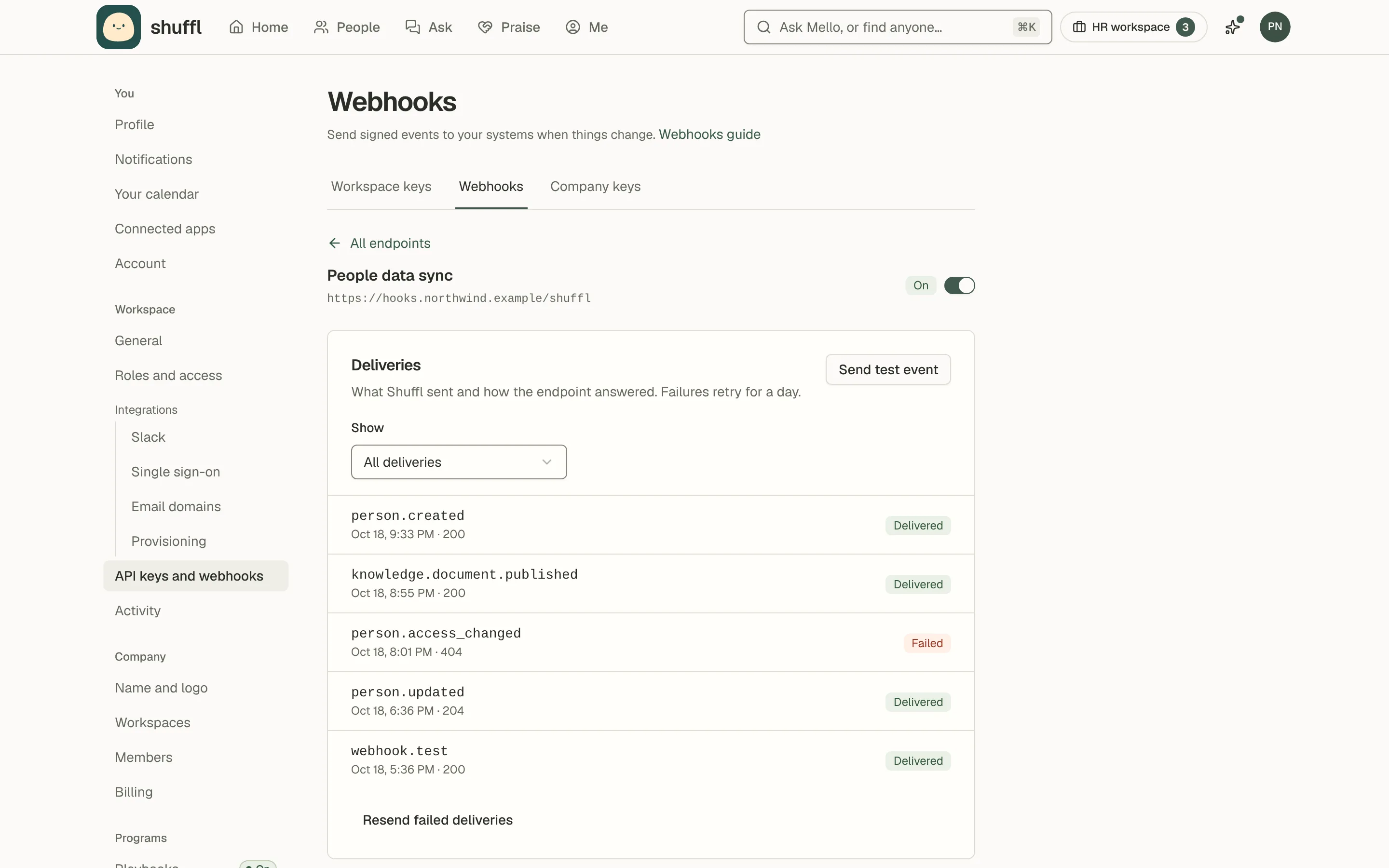This screenshot has width=1389, height=868.
Task: Open the Webhooks guide link
Action: pyautogui.click(x=709, y=135)
